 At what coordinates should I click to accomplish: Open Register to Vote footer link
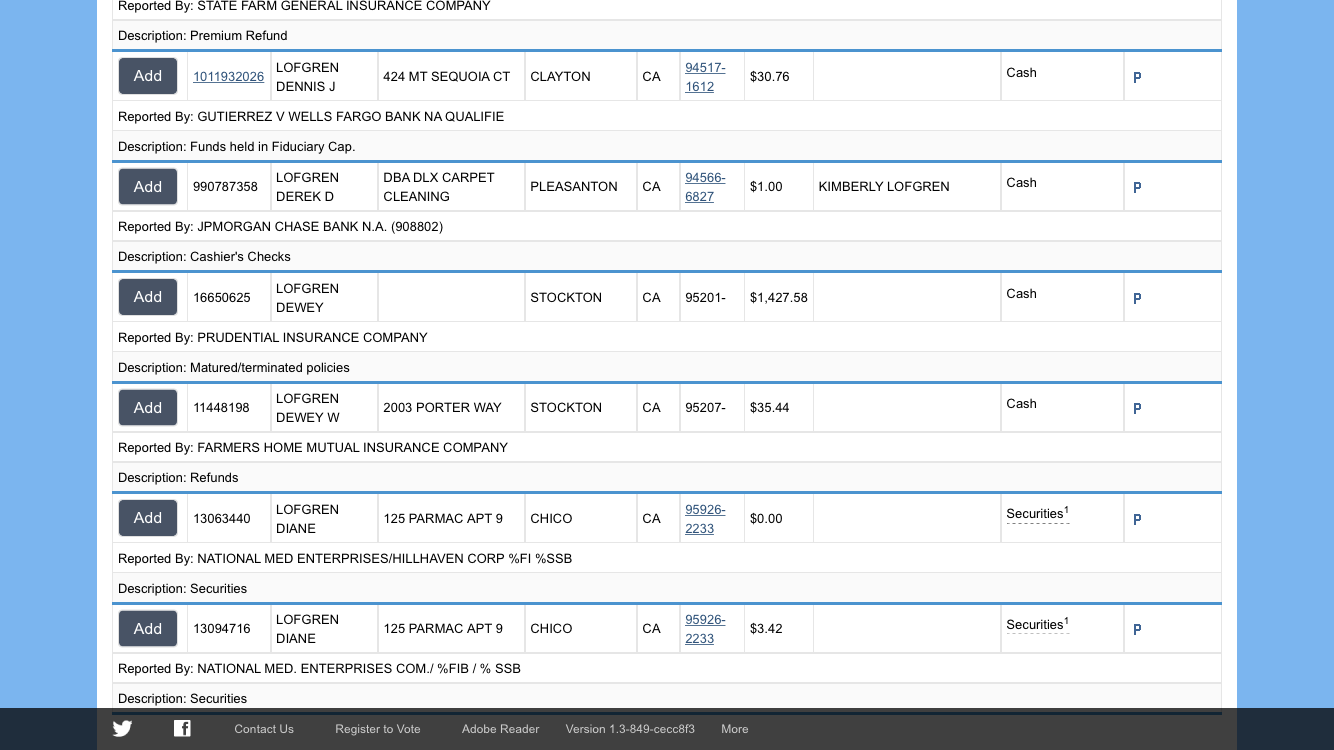(378, 729)
